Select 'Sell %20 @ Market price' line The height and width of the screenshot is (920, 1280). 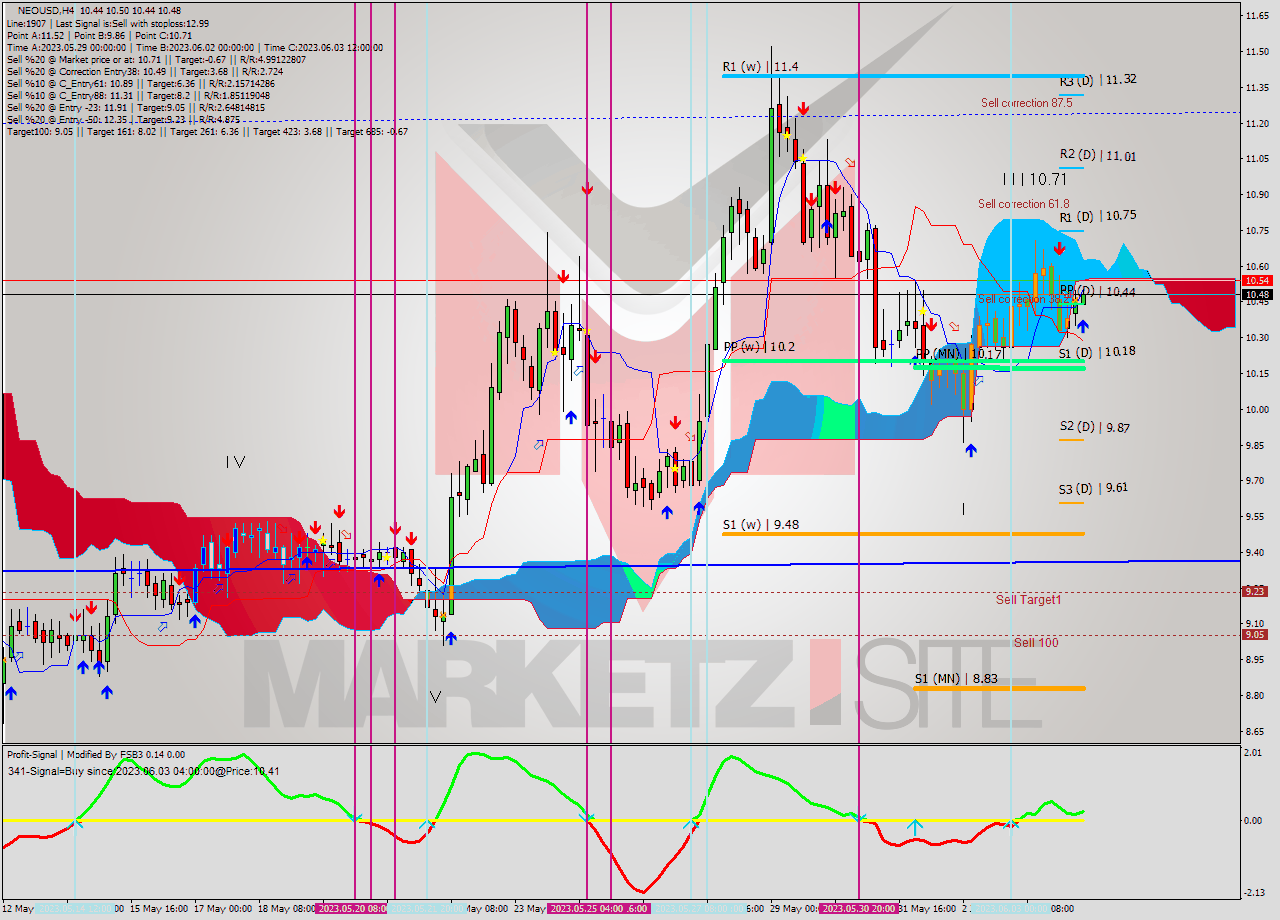tap(156, 59)
